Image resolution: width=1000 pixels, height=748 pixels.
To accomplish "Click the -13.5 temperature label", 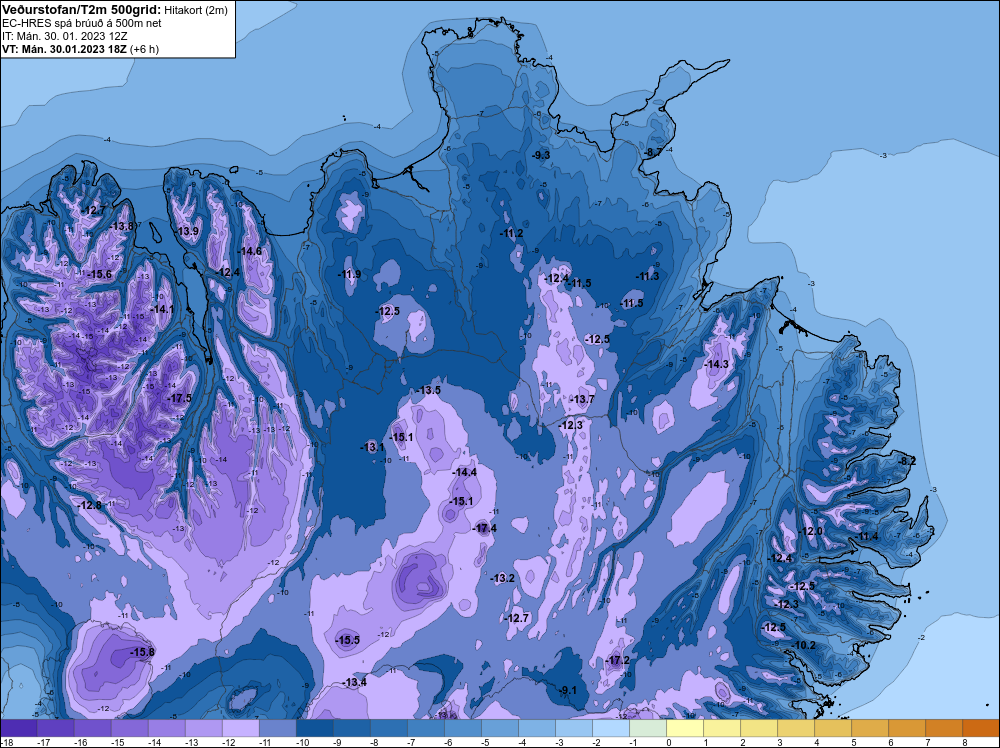I will pos(429,390).
